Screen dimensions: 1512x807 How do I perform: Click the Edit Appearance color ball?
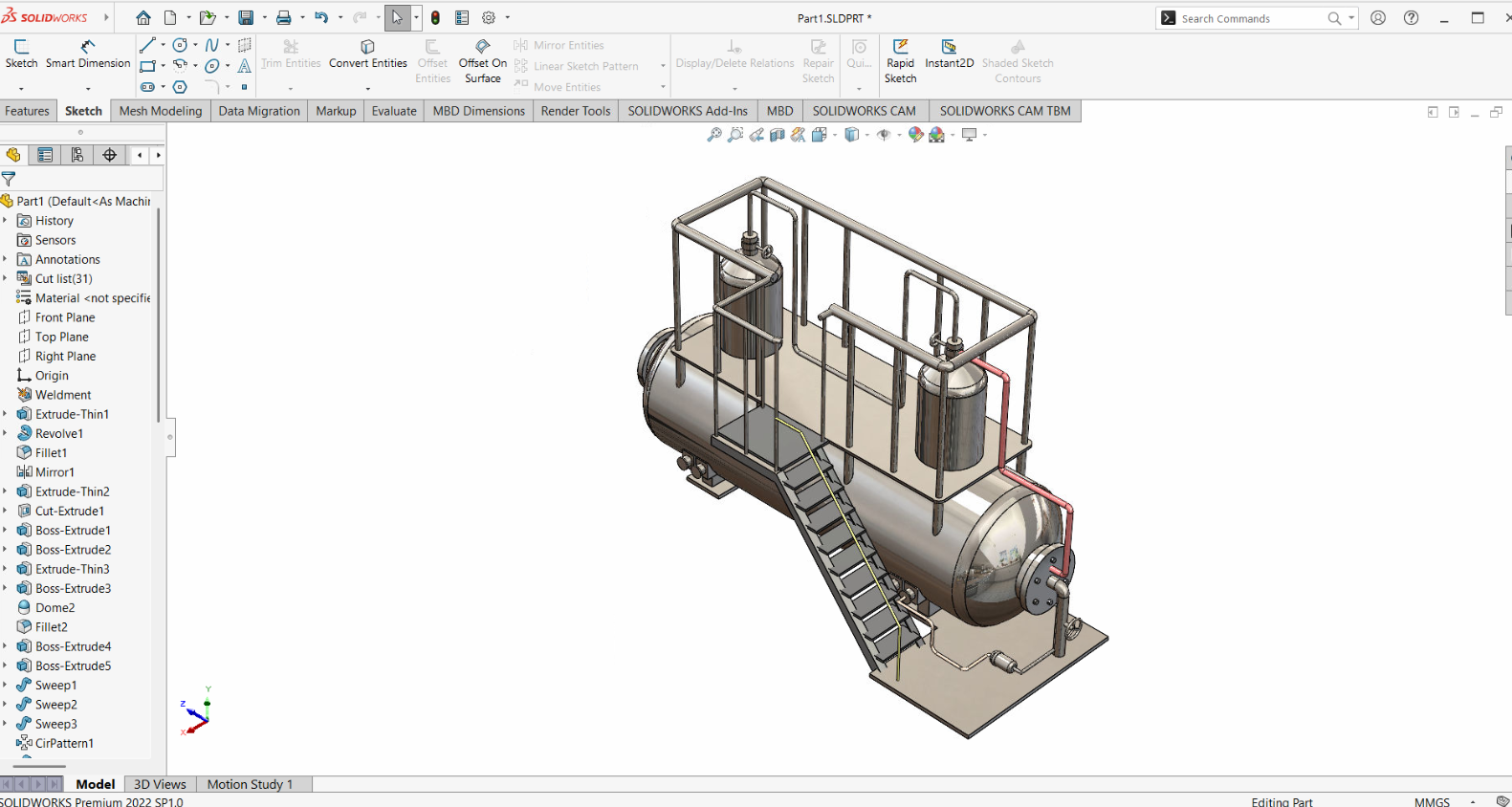point(915,135)
